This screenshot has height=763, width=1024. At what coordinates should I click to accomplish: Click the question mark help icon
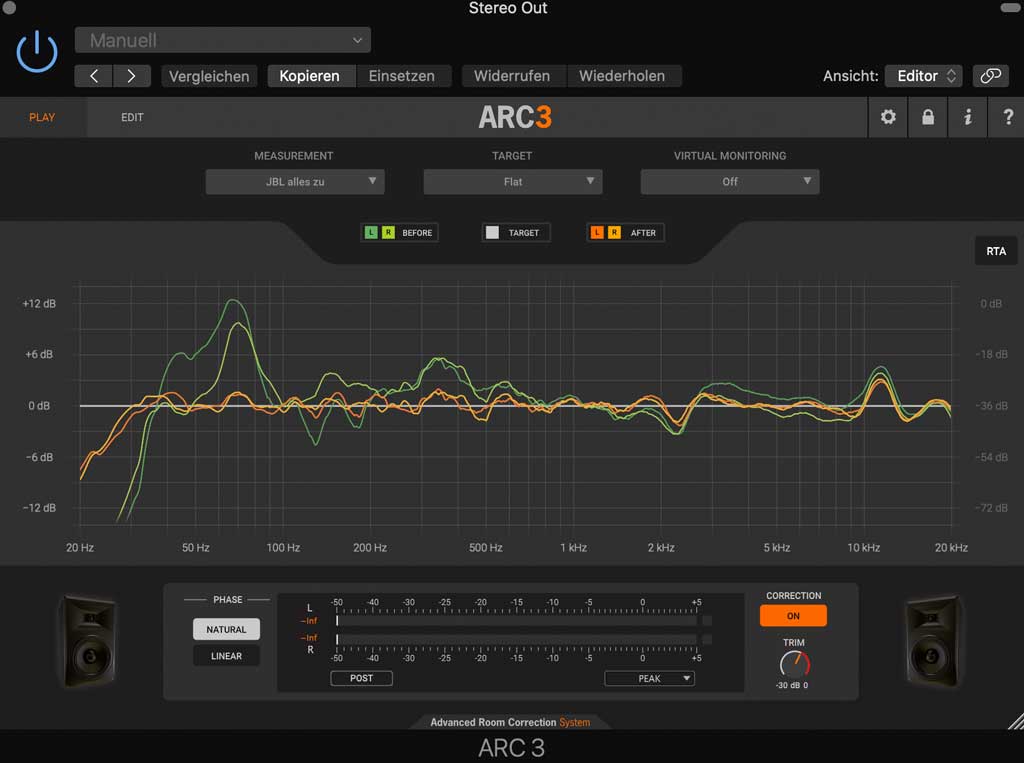tap(1006, 117)
